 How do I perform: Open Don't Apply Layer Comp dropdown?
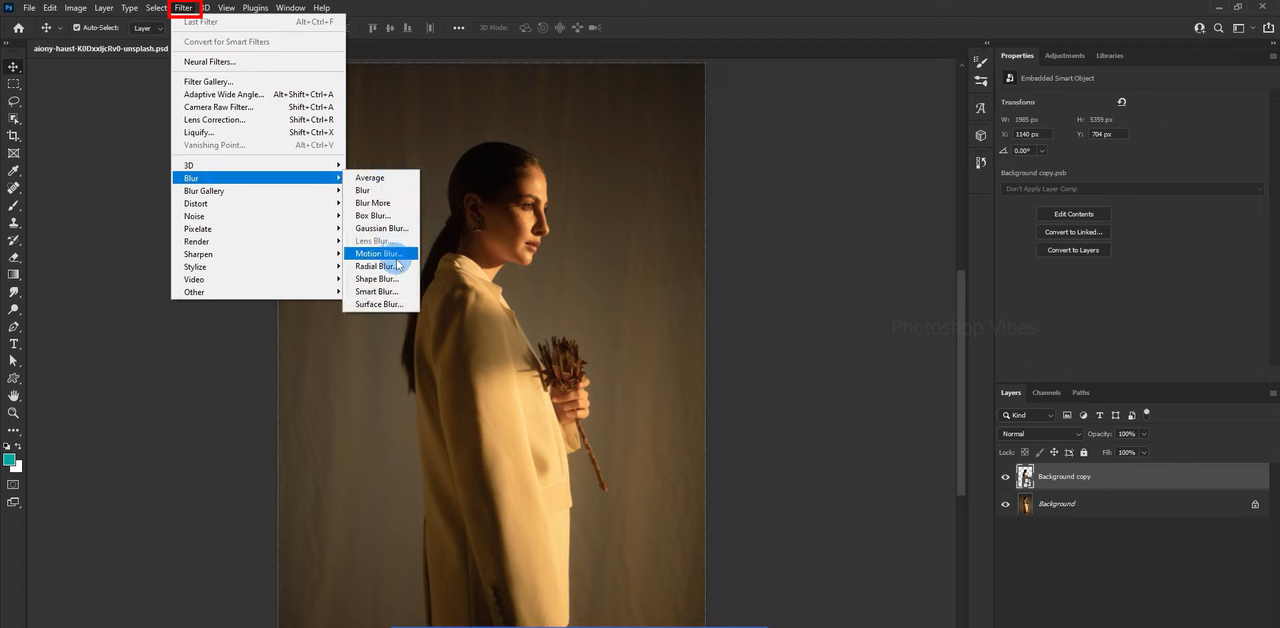[x=1133, y=189]
